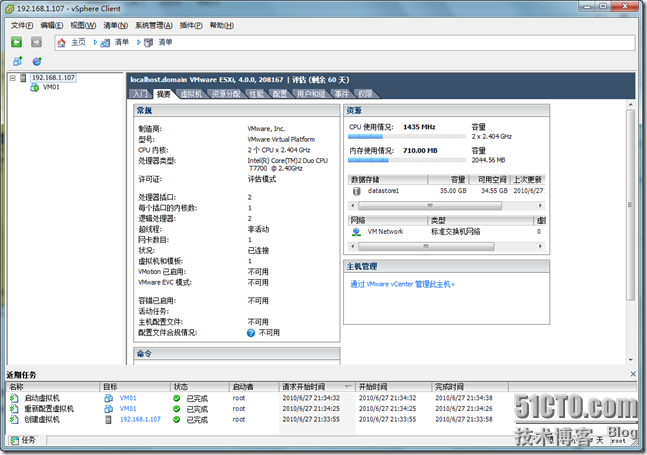The height and width of the screenshot is (455, 647).
Task: Click the grey forward navigation arrow
Action: click(x=36, y=42)
